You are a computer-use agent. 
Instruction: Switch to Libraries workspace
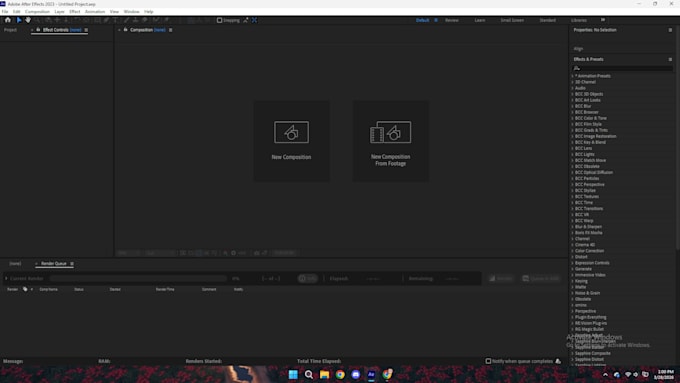click(x=579, y=20)
